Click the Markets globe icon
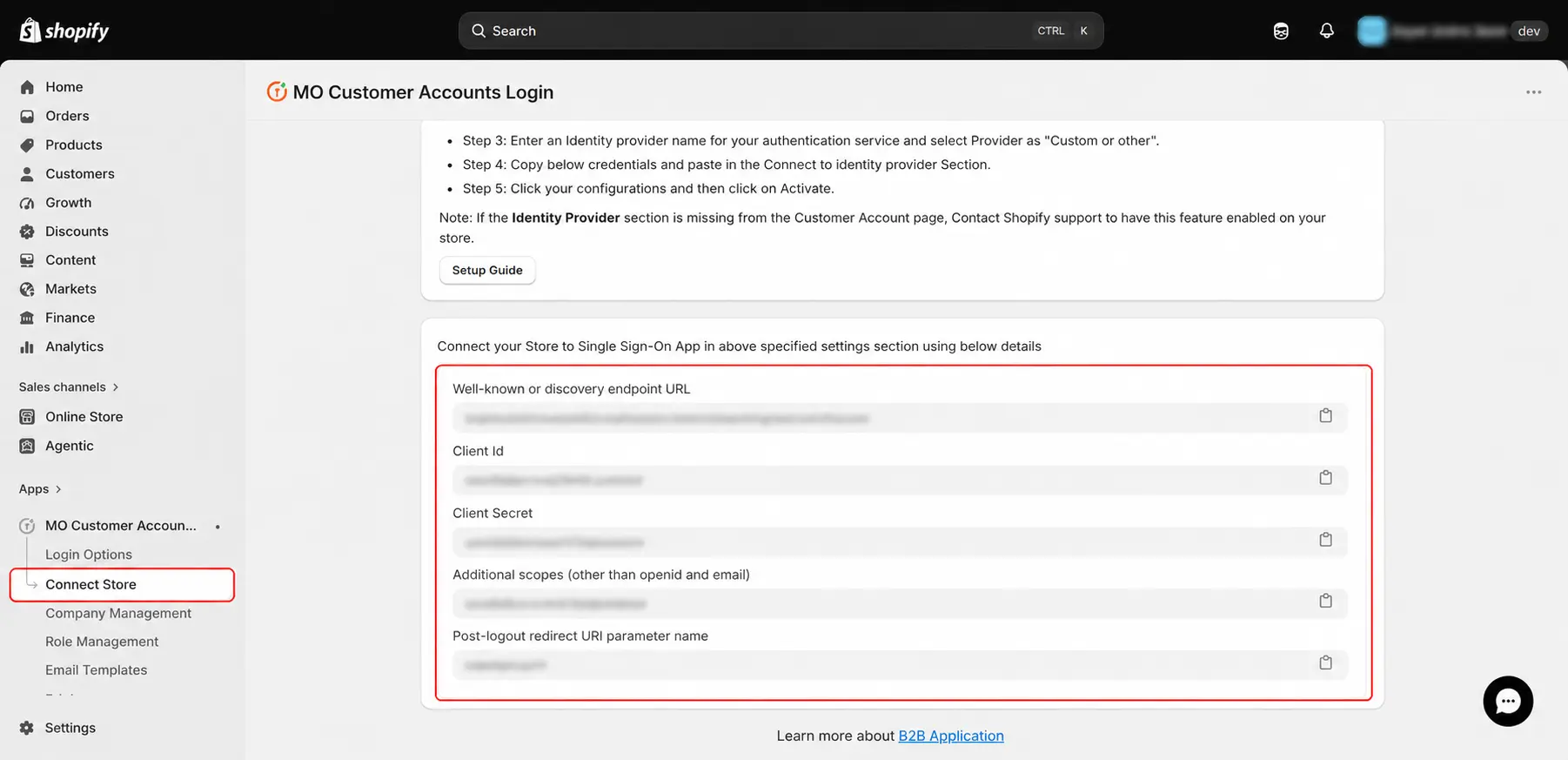This screenshot has width=1568, height=760. click(x=27, y=288)
